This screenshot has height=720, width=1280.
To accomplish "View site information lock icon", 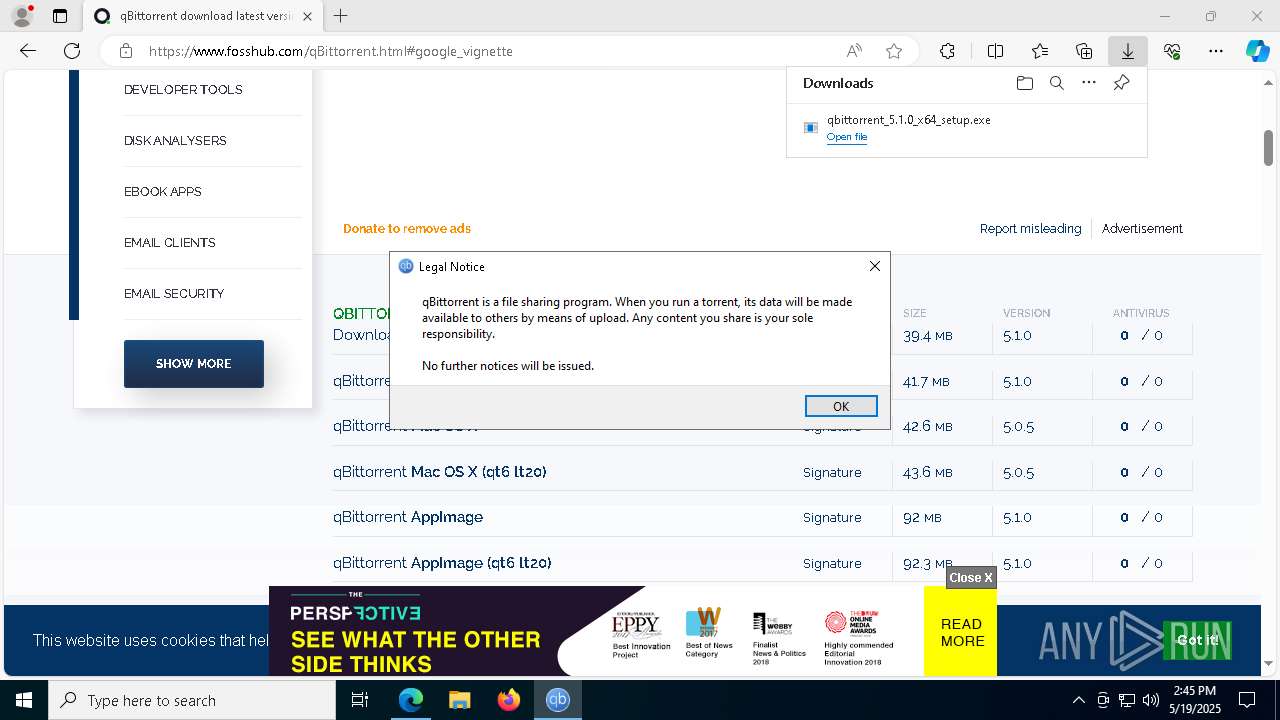I will point(126,51).
